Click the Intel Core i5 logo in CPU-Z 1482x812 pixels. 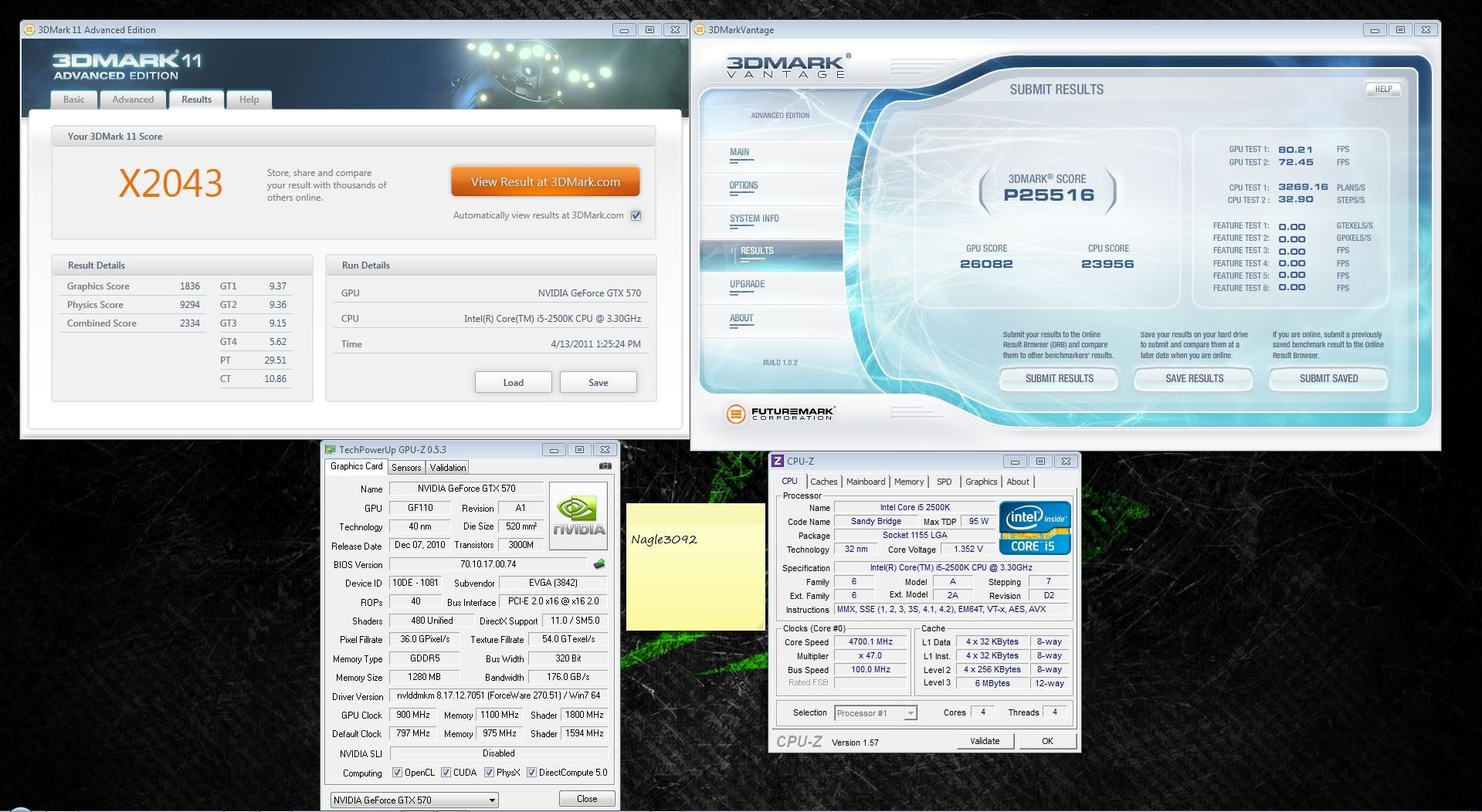[1035, 528]
